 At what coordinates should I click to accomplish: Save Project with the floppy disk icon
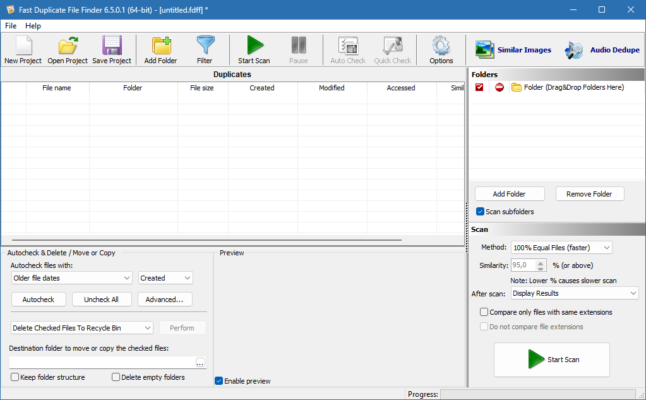point(112,50)
